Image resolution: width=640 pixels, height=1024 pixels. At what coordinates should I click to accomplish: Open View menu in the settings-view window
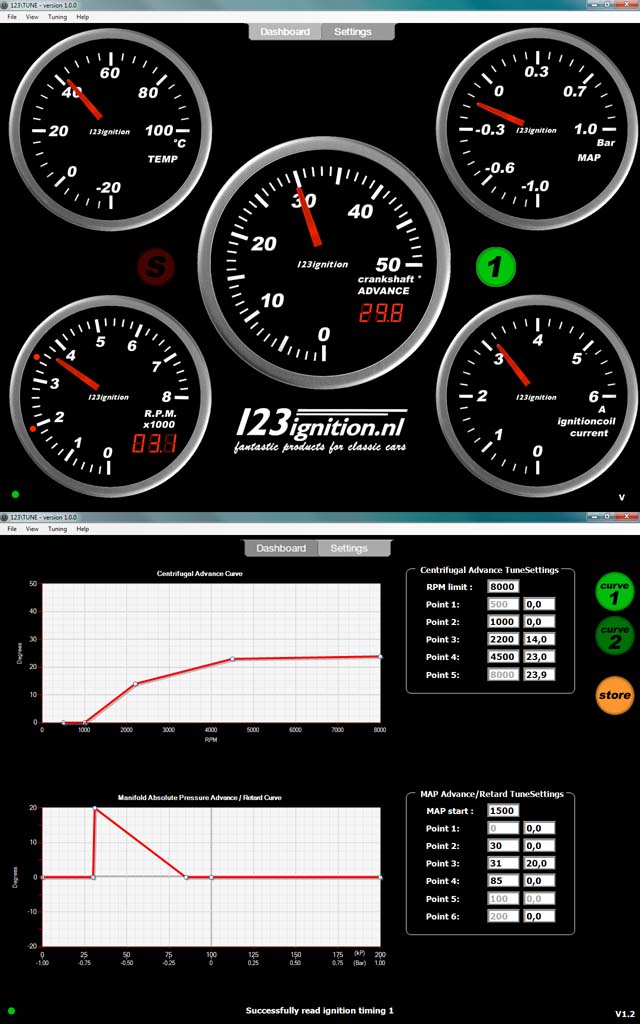32,529
